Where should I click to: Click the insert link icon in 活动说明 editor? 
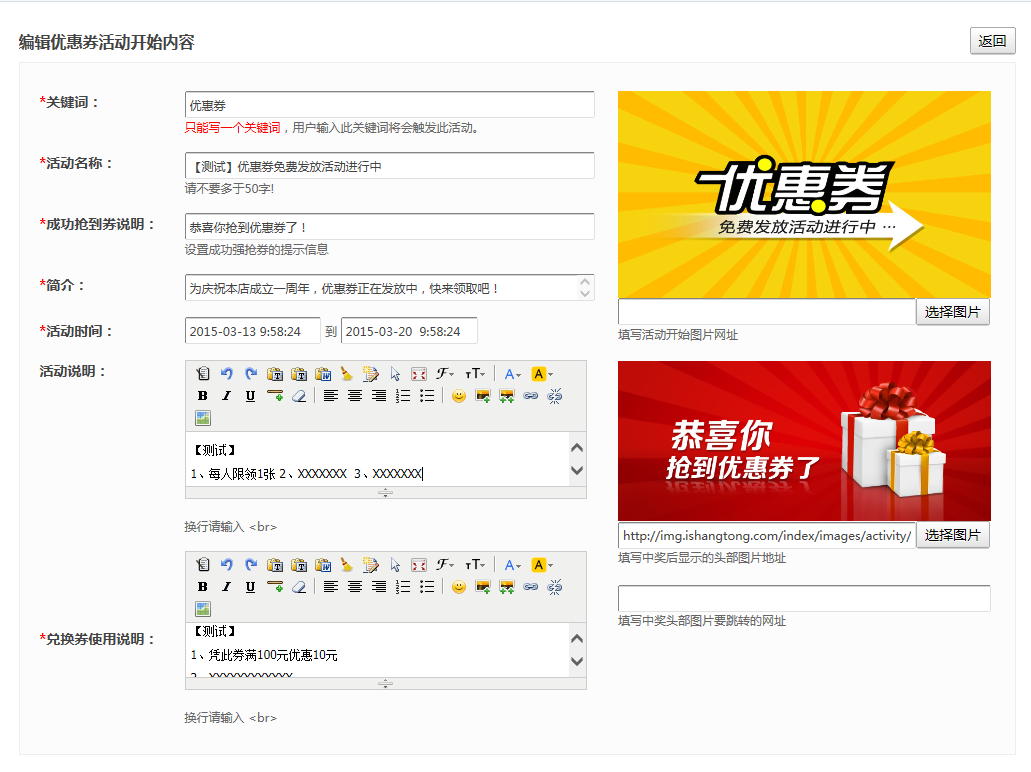coord(531,396)
